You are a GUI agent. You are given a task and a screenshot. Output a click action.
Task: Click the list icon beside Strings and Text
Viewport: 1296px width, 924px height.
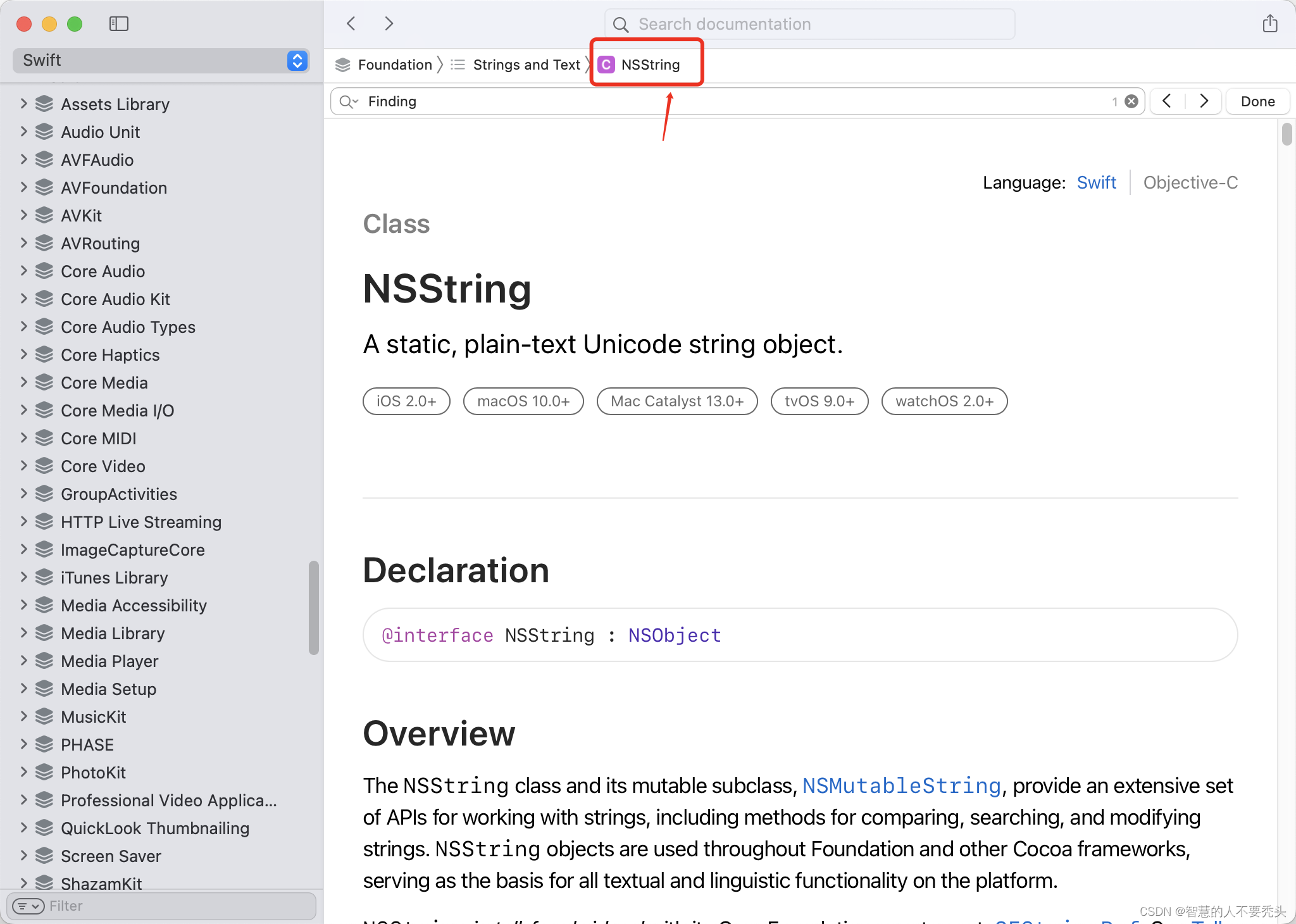click(456, 64)
